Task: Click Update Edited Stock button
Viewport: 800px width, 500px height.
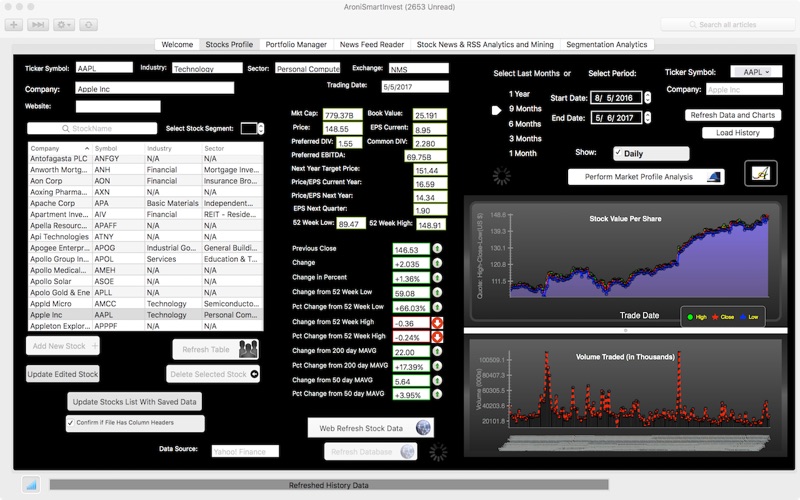Action: (63, 374)
